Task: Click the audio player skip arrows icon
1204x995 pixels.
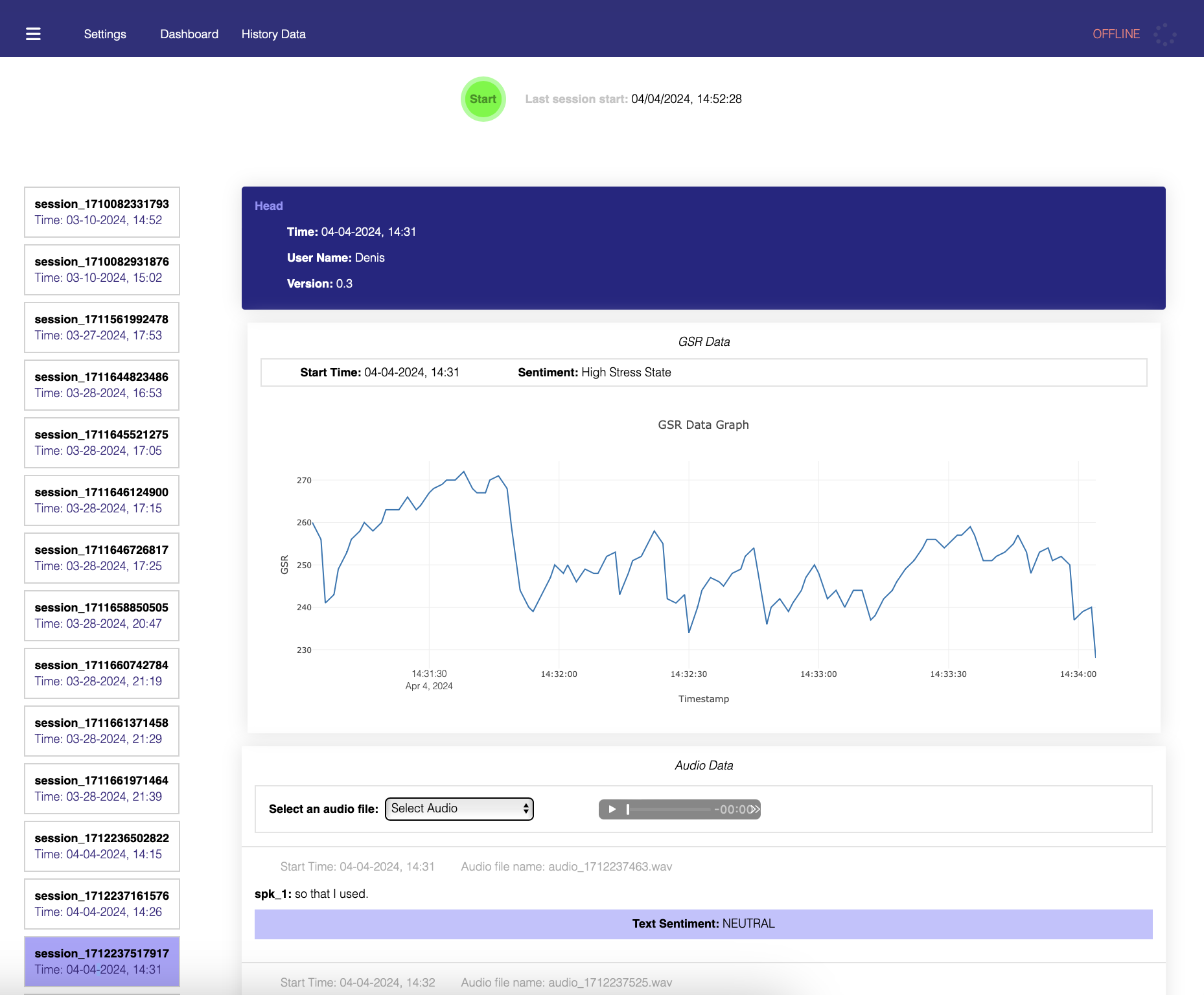Action: click(x=755, y=809)
